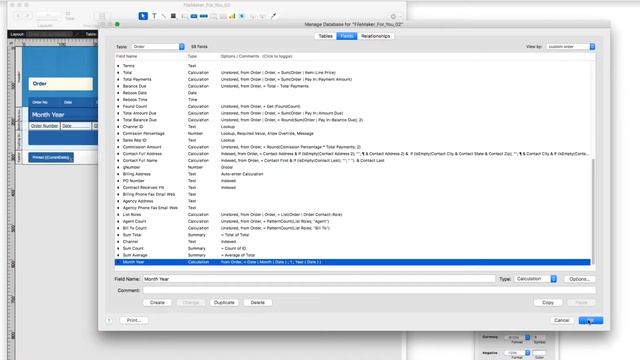Open the View by custom order dropdown
Viewport: 640px width, 360px height.
click(x=571, y=47)
